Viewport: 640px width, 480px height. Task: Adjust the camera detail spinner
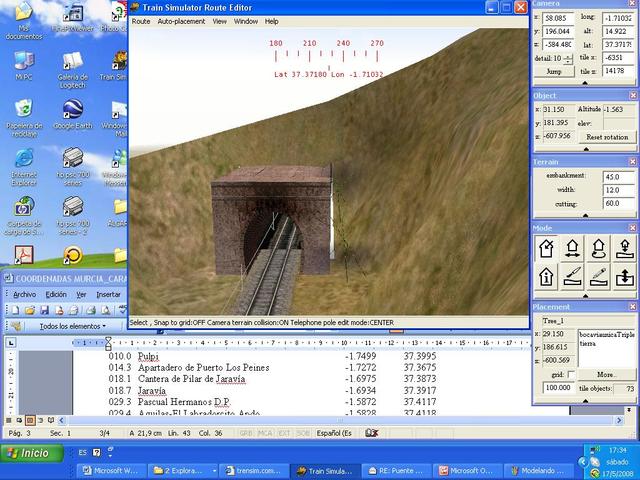click(569, 59)
